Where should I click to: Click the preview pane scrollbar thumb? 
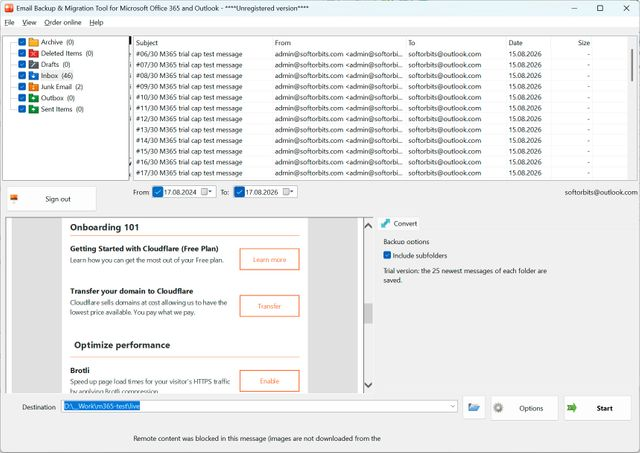click(368, 313)
